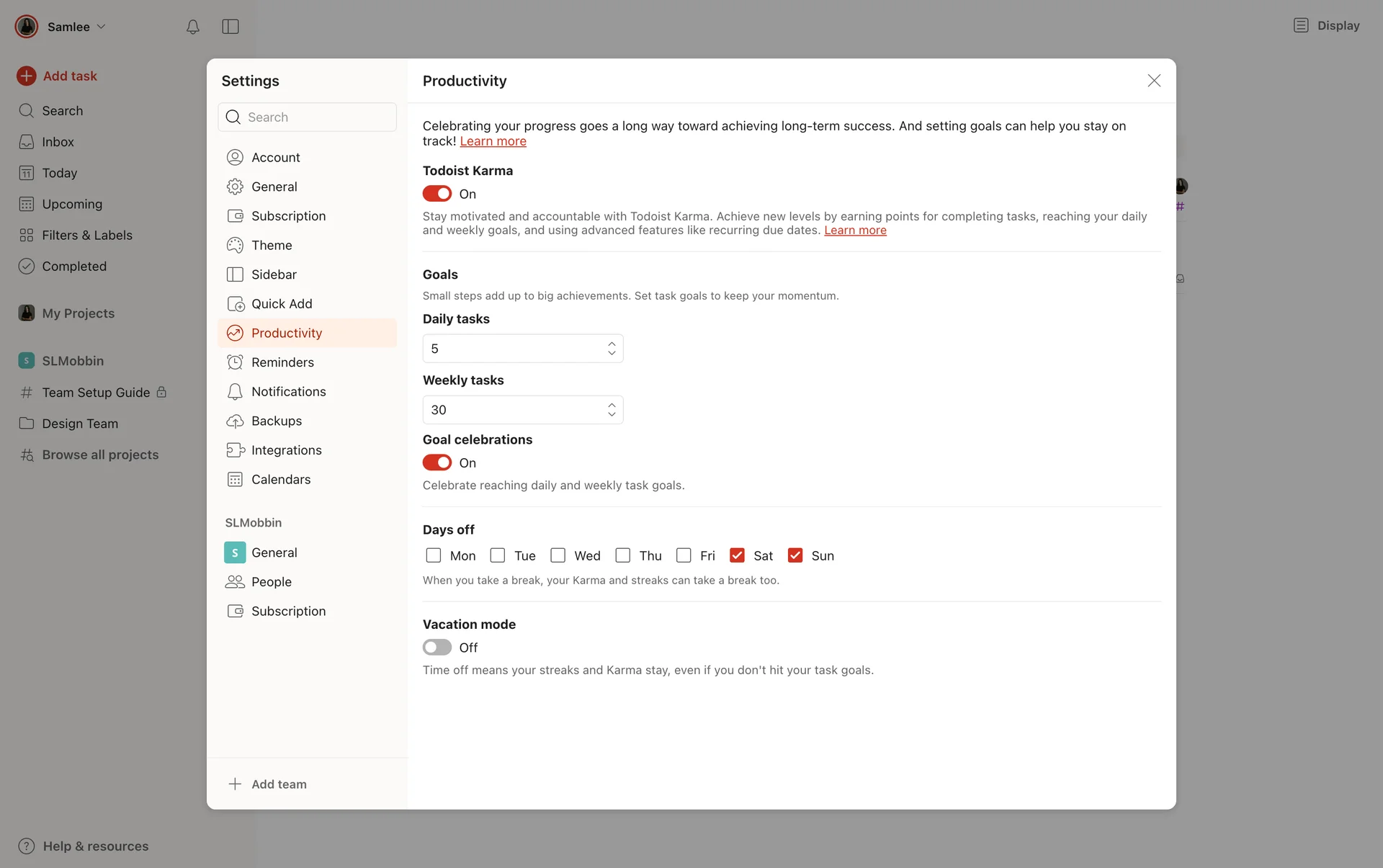The width and height of the screenshot is (1383, 868).
Task: Turn off Todoist Karma toggle
Action: (437, 194)
